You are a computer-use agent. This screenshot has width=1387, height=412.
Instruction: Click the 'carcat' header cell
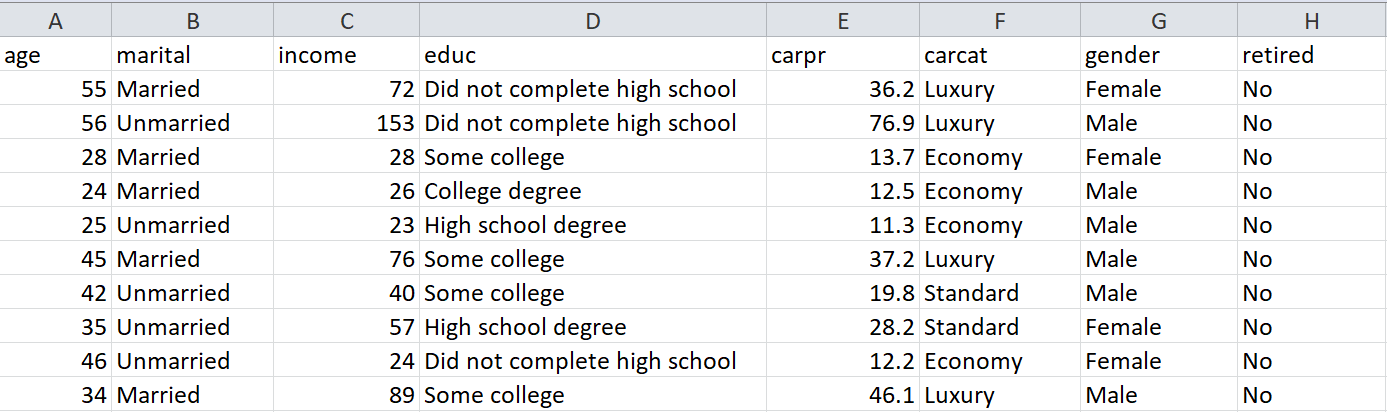(1000, 55)
